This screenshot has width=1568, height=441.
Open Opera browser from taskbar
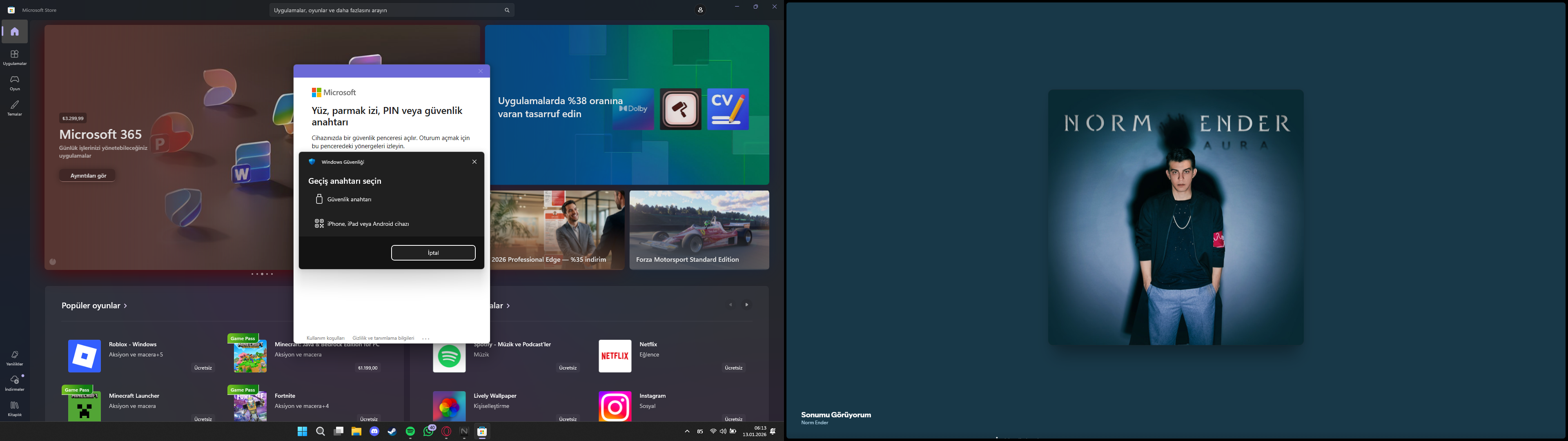(x=446, y=432)
